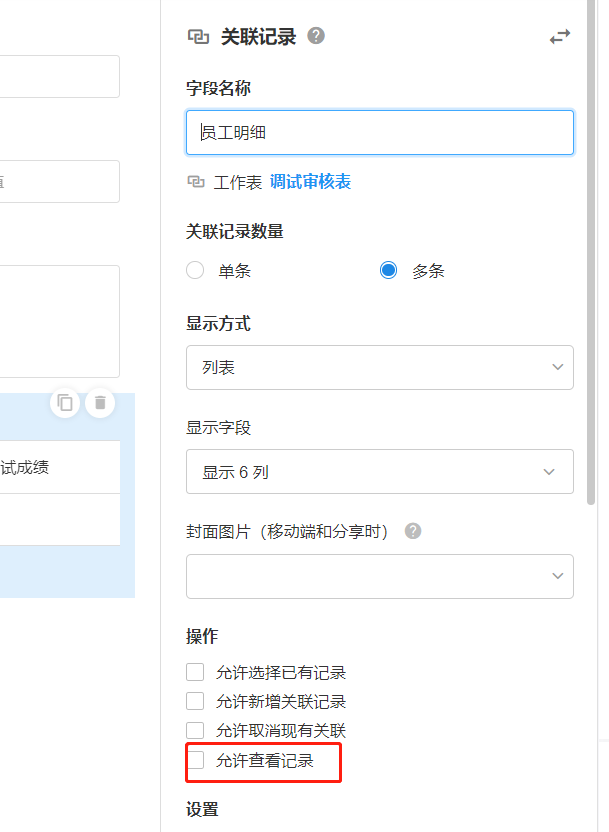The height and width of the screenshot is (832, 609).
Task: Copy the selected field with duplicate icon
Action: (x=65, y=403)
